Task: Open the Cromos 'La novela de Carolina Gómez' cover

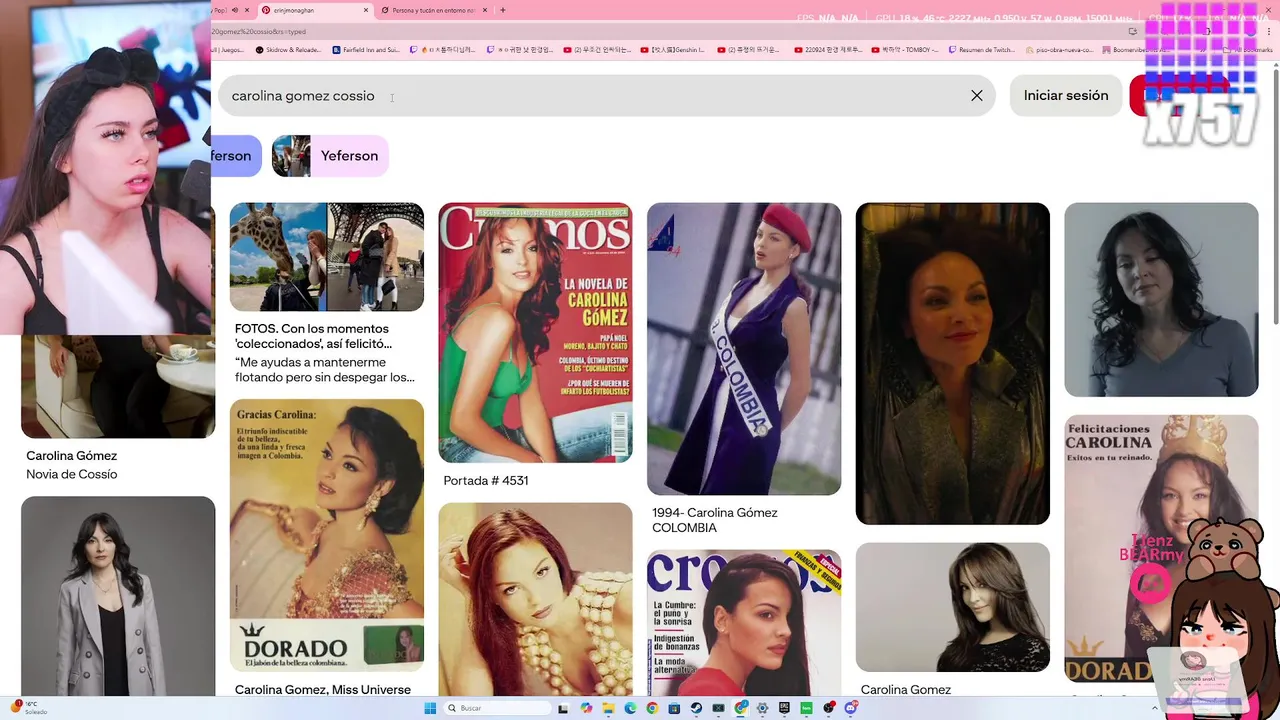Action: (535, 332)
